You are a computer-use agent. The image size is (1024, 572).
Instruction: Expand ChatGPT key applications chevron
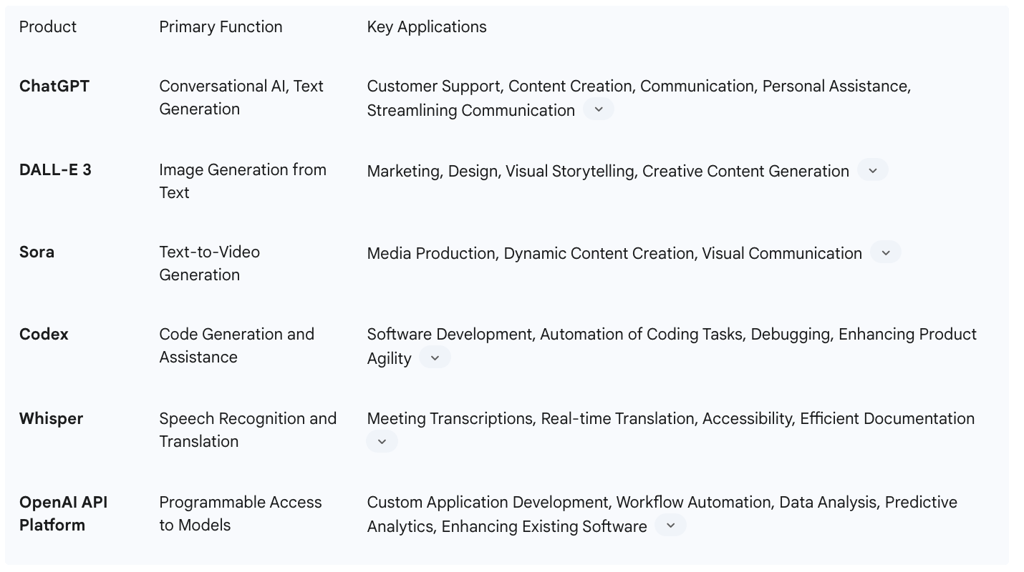point(598,110)
